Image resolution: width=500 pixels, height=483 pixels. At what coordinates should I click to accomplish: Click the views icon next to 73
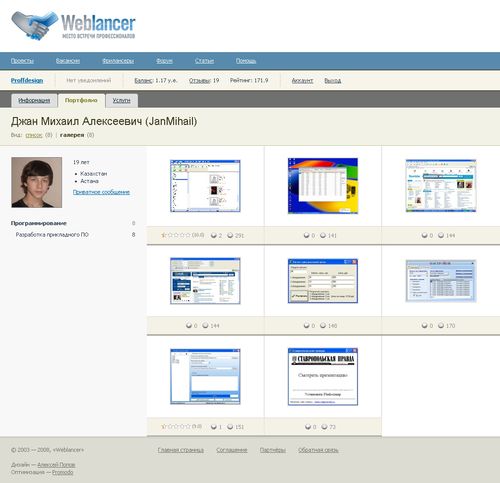pyautogui.click(x=324, y=427)
